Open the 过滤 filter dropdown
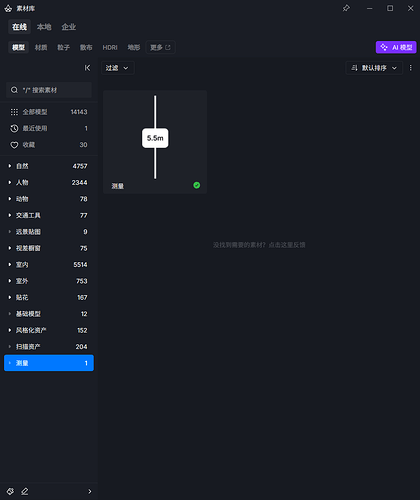 (117, 68)
